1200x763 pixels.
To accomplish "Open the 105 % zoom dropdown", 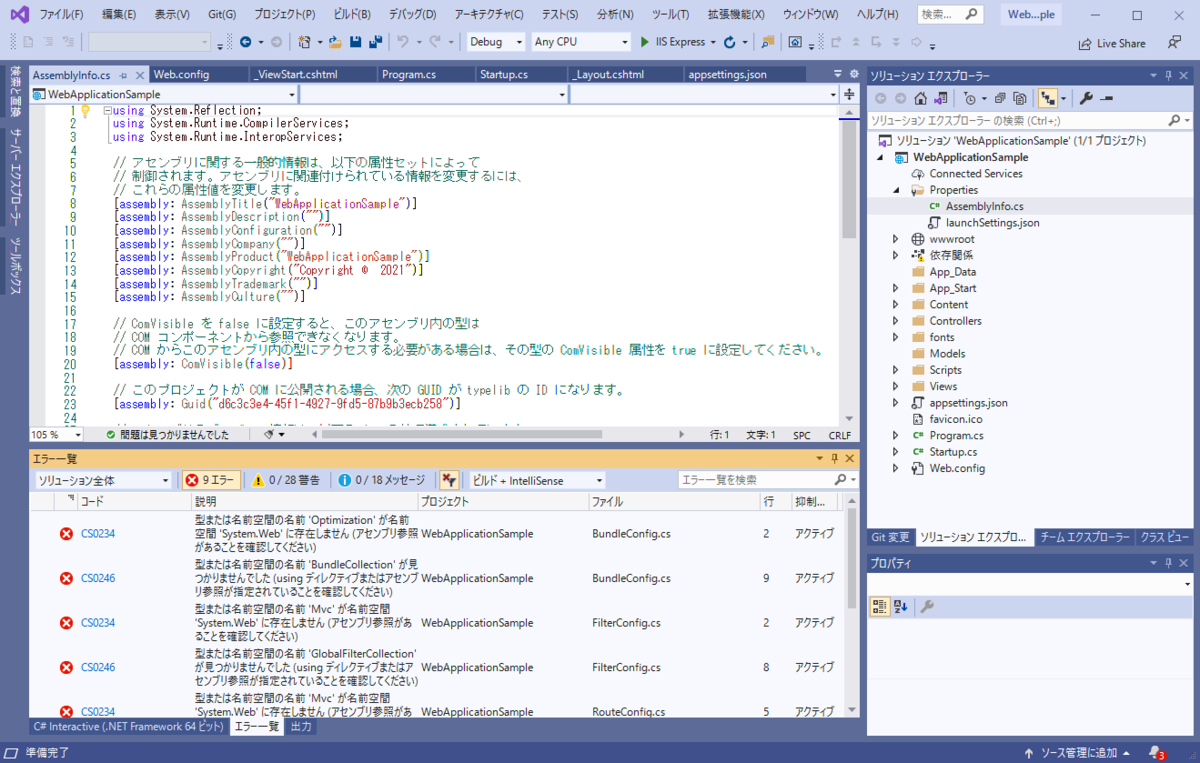I will (58, 435).
